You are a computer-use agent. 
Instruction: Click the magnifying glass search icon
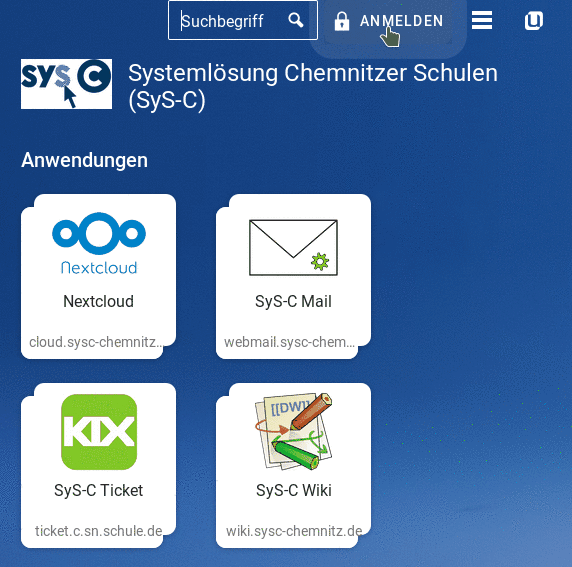coord(295,20)
